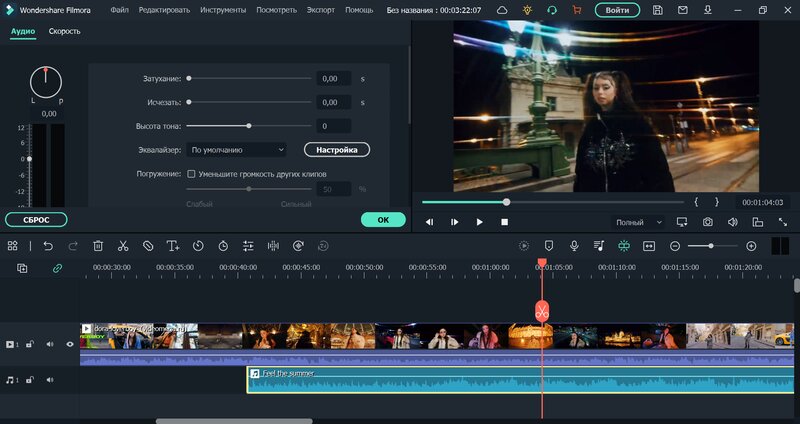The height and width of the screenshot is (424, 800).
Task: Click the Исчезать fade-out value field
Action: [334, 102]
